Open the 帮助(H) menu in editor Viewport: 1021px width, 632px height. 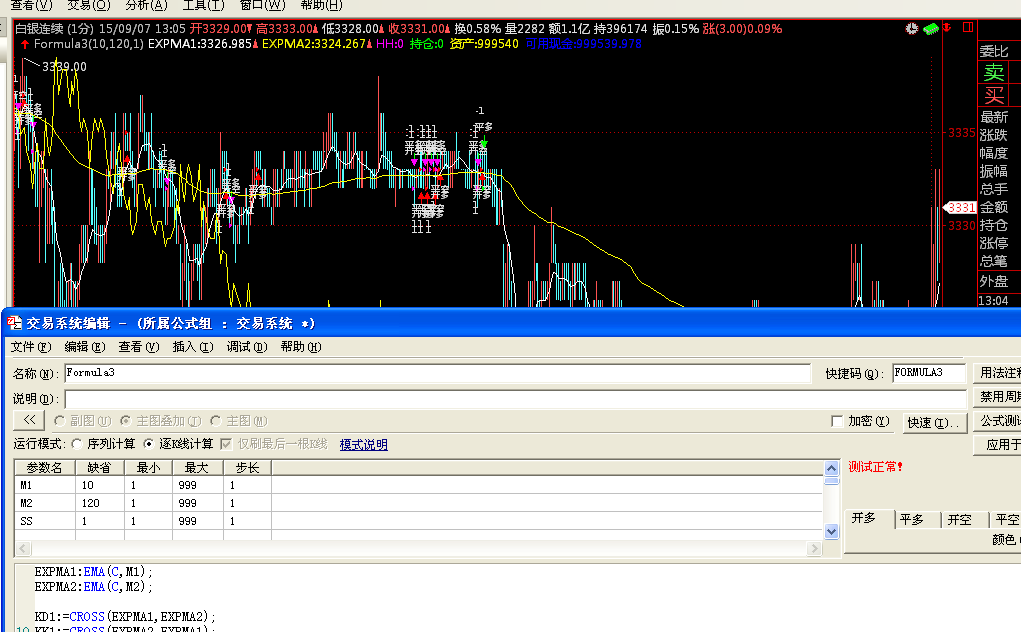tap(301, 347)
